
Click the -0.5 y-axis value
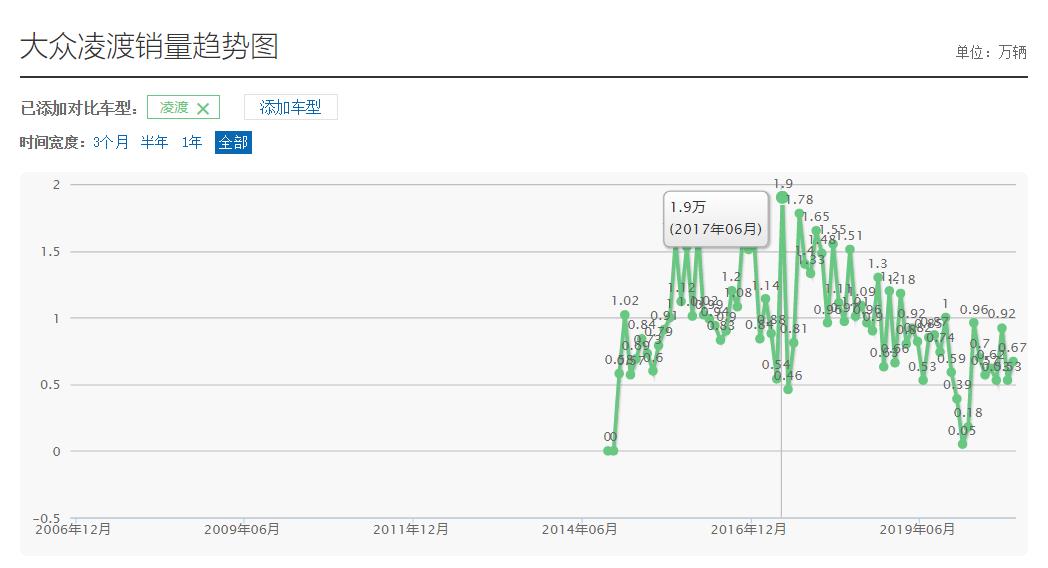coord(47,518)
